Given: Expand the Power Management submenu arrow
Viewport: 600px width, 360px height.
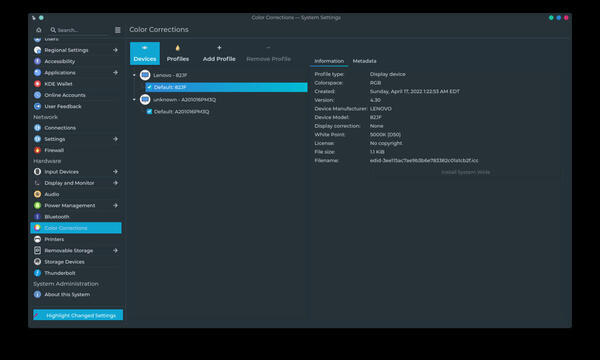Looking at the screenshot, I should coord(115,205).
